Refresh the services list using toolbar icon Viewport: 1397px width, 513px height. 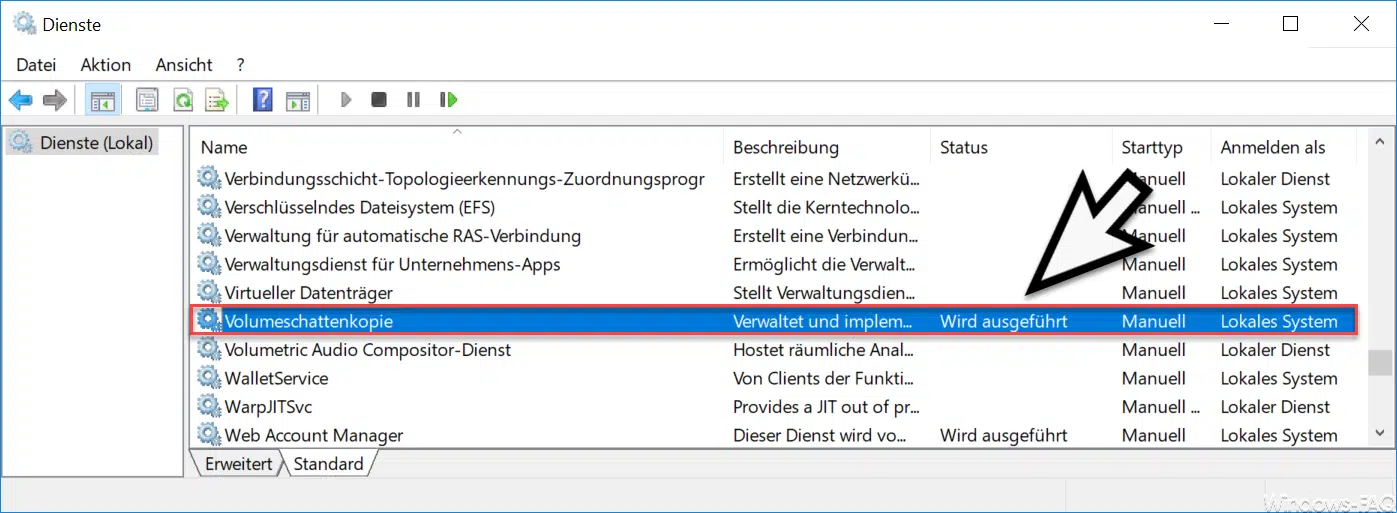pyautogui.click(x=182, y=100)
